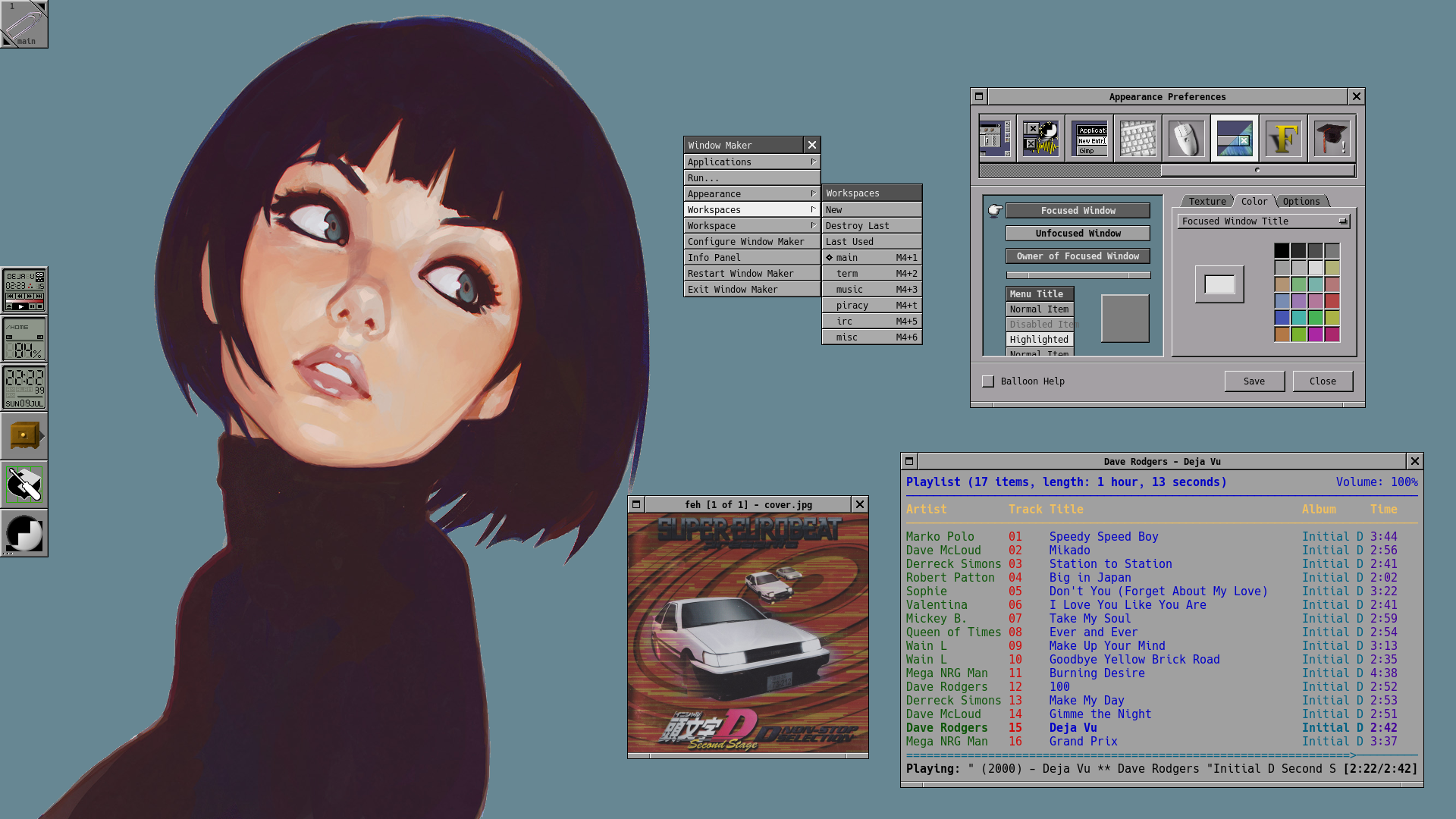Image resolution: width=1456 pixels, height=819 pixels.
Task: Open Expert options graduation cap icon
Action: point(1332,139)
